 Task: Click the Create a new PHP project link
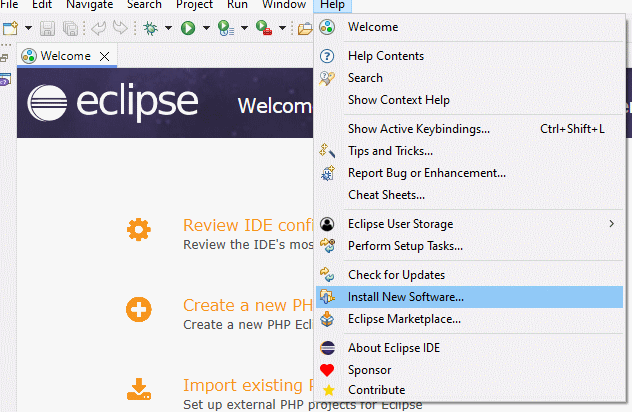pyautogui.click(x=248, y=306)
